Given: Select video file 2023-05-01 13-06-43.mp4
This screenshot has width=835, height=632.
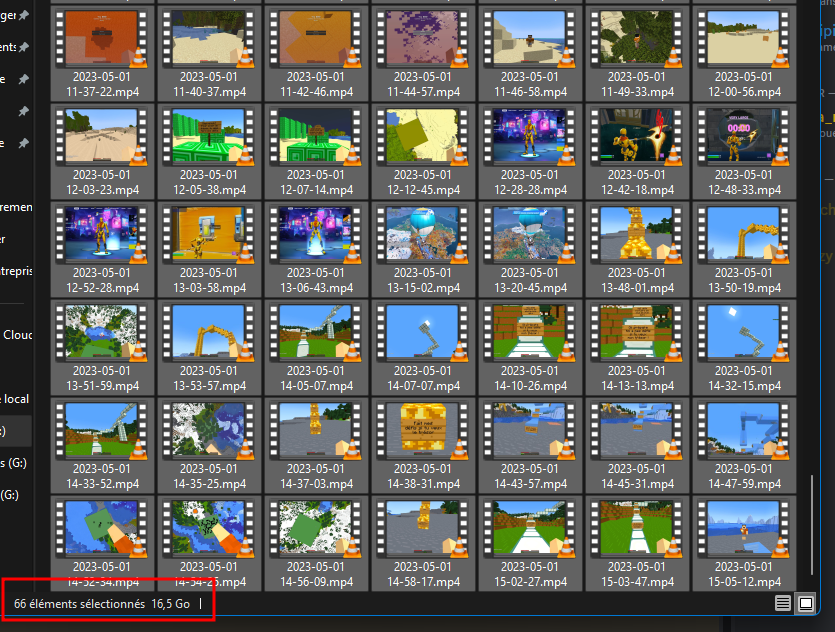Looking at the screenshot, I should coord(316,249).
